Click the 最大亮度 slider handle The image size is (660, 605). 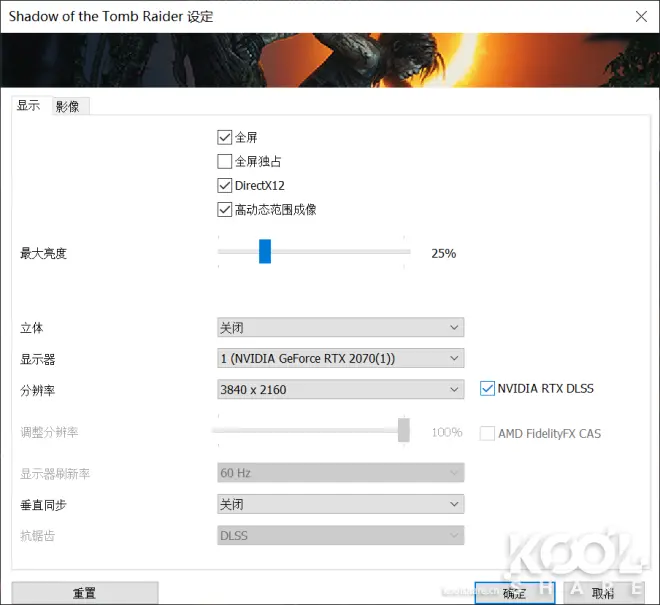coord(265,251)
